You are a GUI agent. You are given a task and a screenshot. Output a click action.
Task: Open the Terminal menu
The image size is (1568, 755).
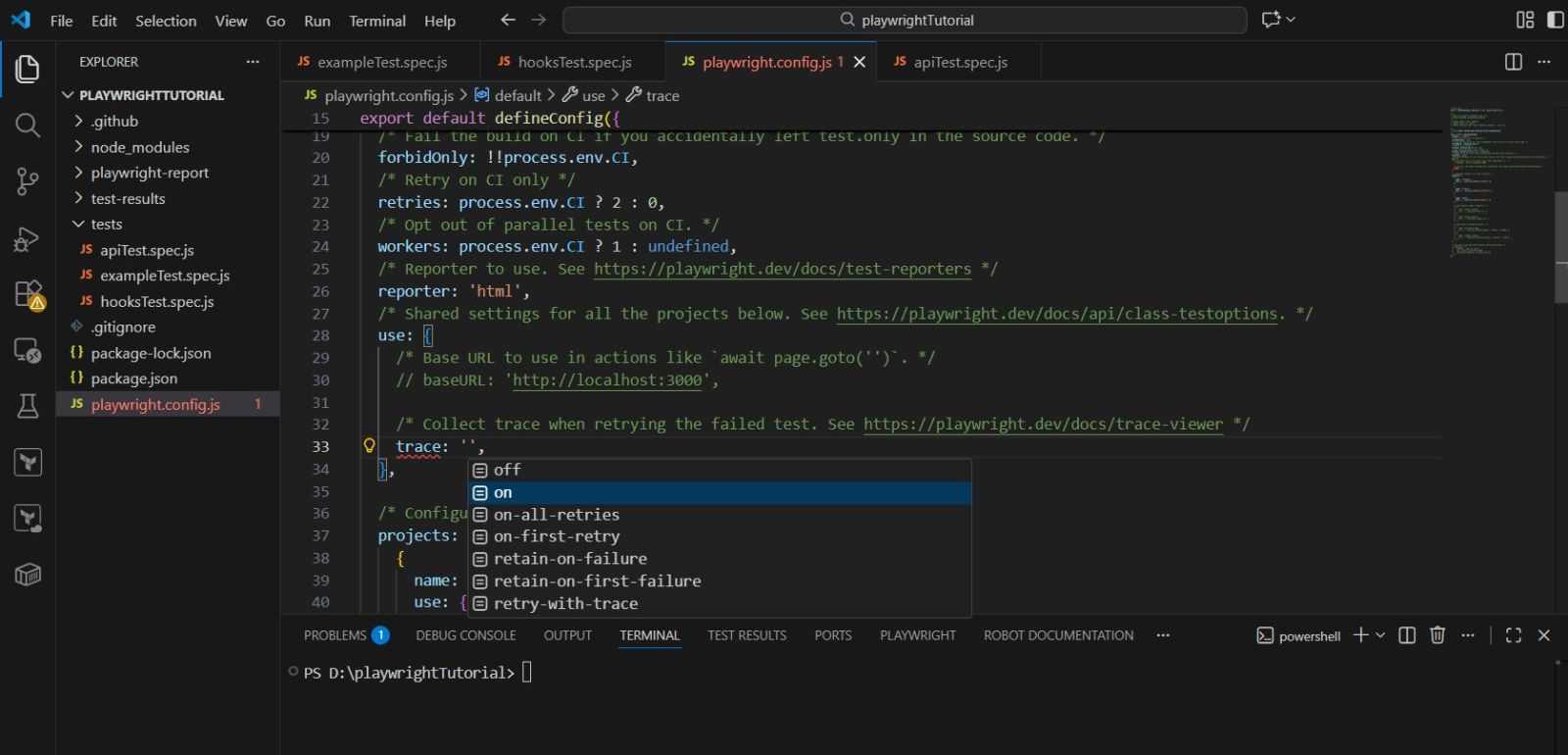(377, 21)
